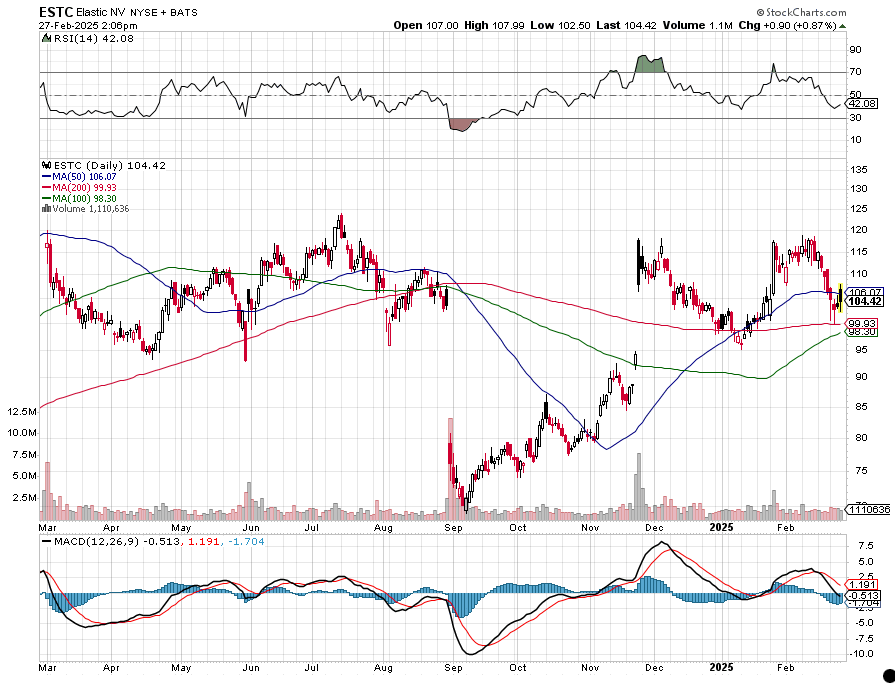The height and width of the screenshot is (686, 895).
Task: Click the 1110636 volume axis tag
Action: (x=867, y=509)
